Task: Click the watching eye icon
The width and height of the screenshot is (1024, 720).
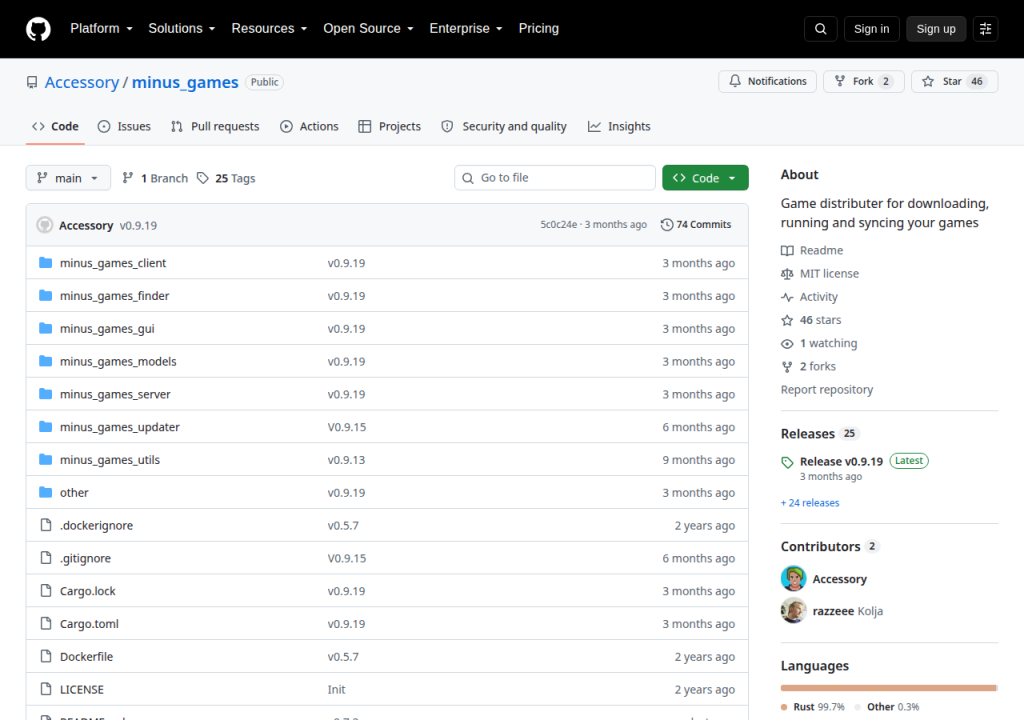Action: 787,344
